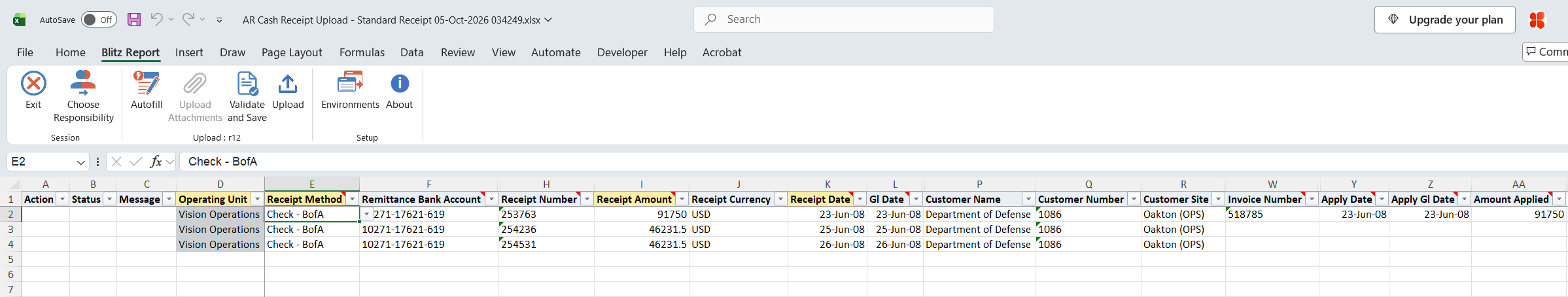The width and height of the screenshot is (1568, 297).
Task: Select the 91750 Amount Applied cell
Action: 1518,215
